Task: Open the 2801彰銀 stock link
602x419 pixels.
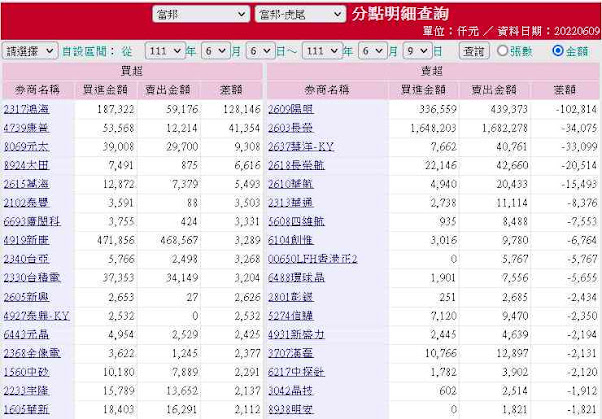Action: click(x=291, y=297)
